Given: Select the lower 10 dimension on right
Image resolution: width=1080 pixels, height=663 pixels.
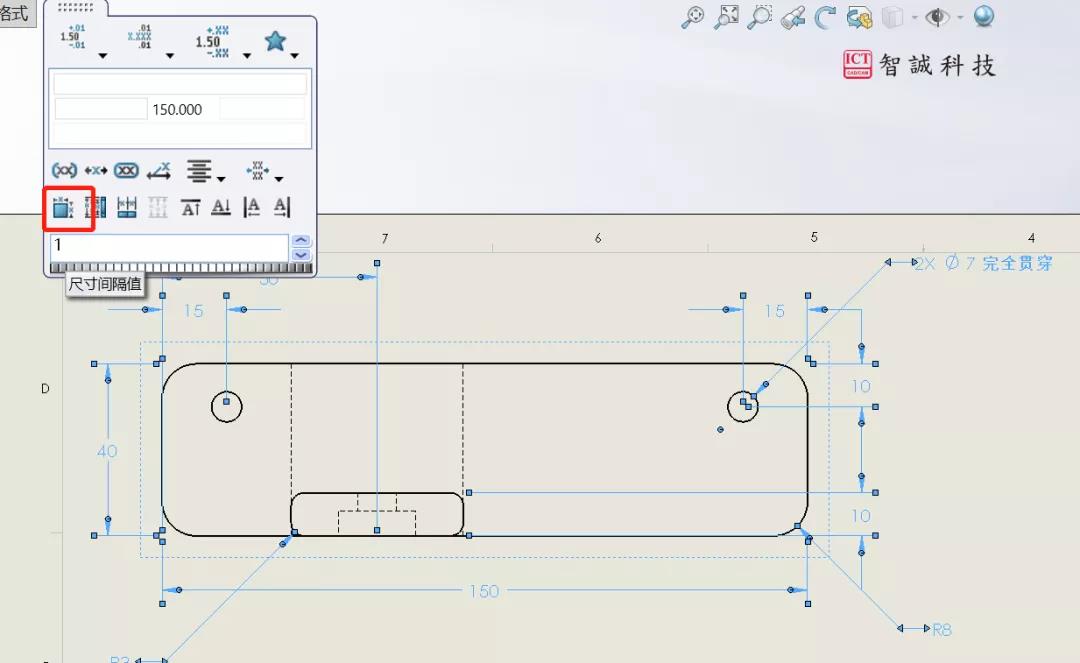Looking at the screenshot, I should [x=861, y=516].
